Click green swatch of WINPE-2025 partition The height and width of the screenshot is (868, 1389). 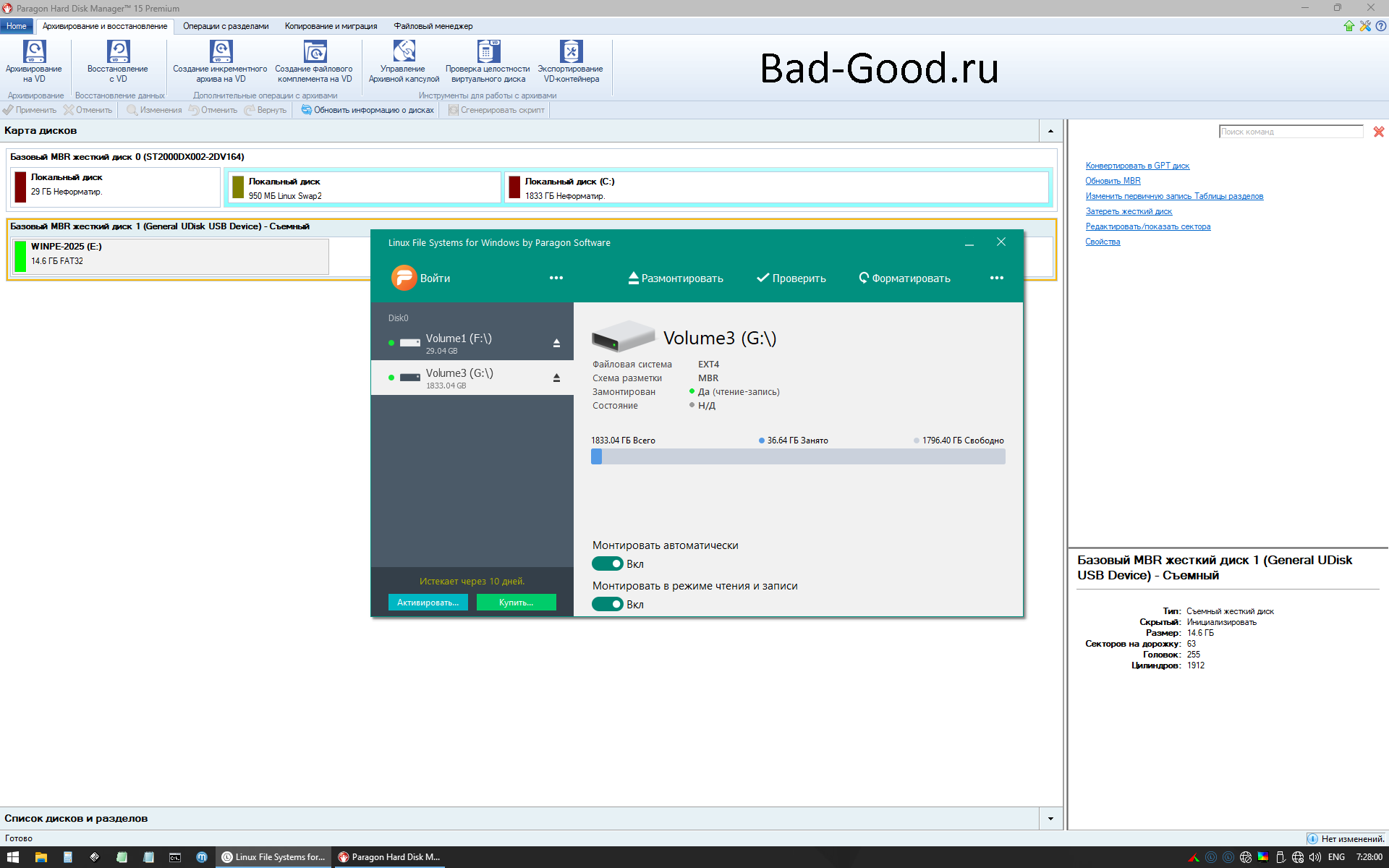point(20,256)
